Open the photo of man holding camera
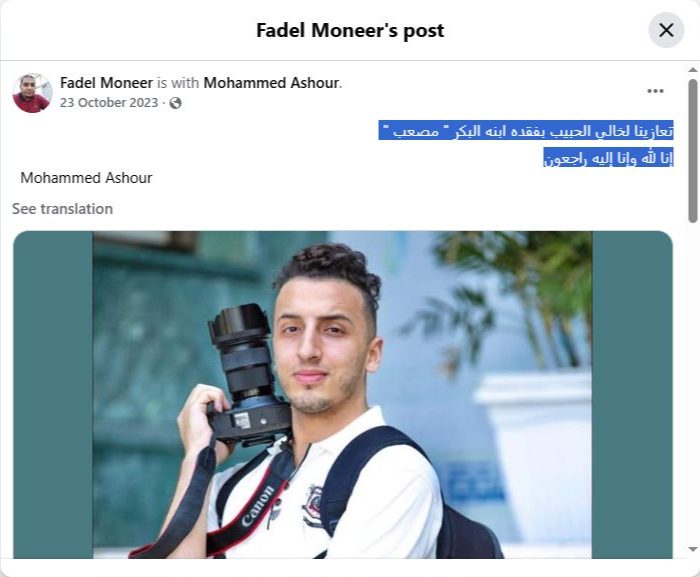The height and width of the screenshot is (577, 700). (342, 395)
